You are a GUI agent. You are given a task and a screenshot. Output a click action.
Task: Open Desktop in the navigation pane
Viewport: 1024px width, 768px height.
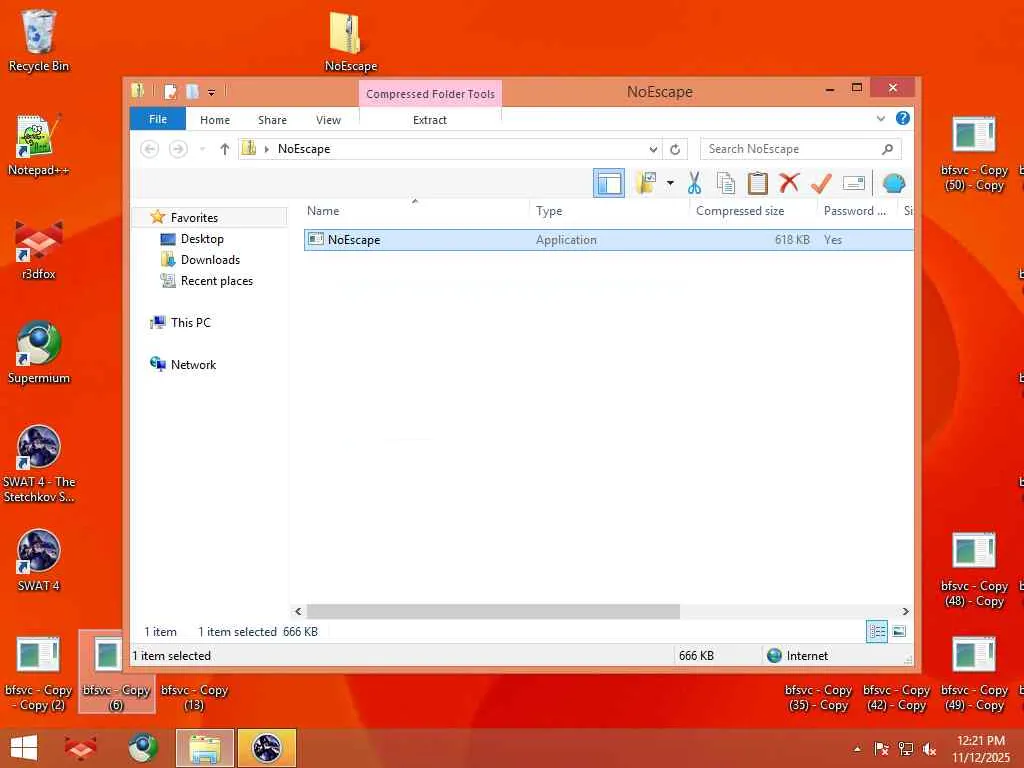click(202, 239)
